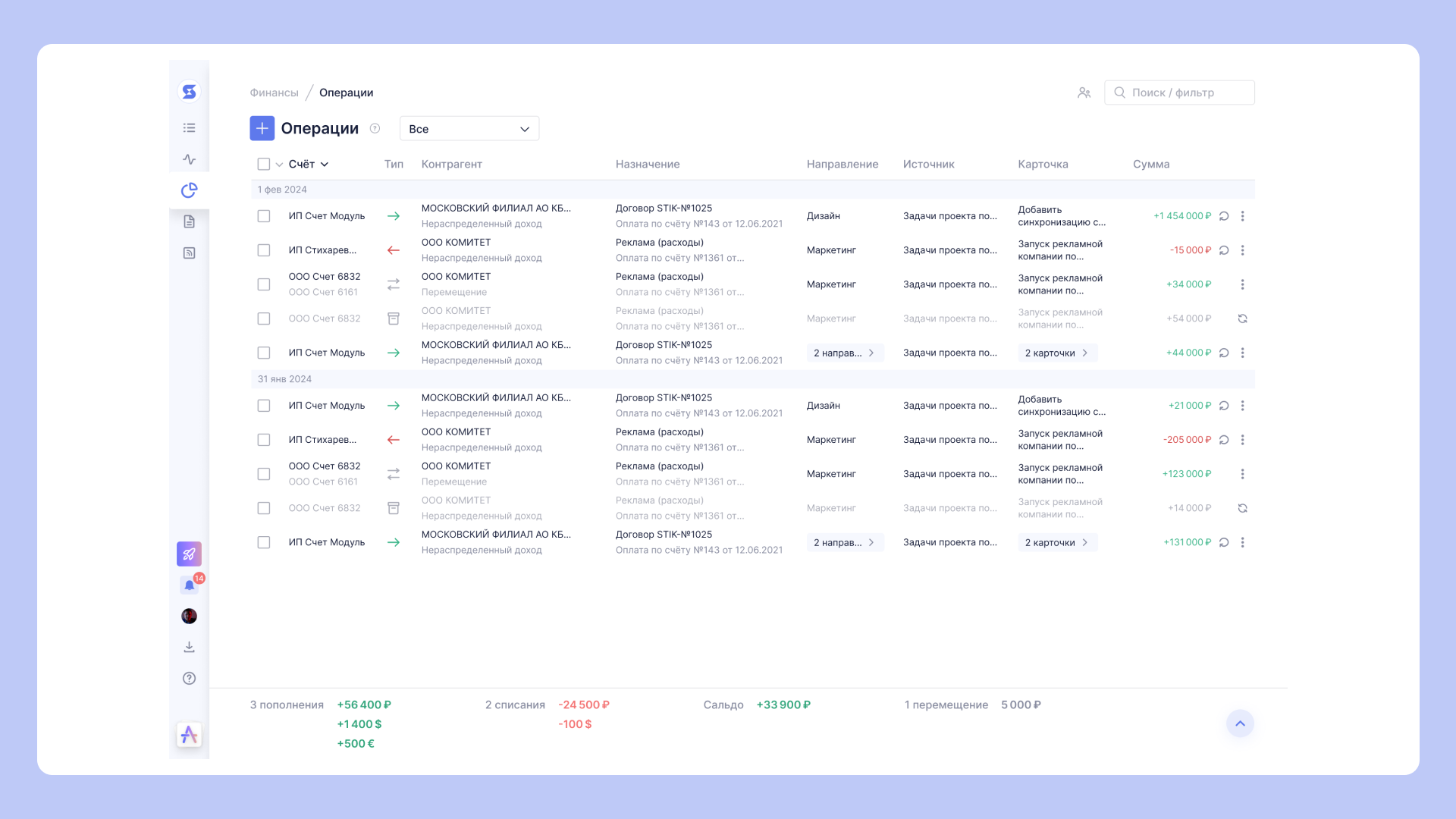Click the users icon beside search field

point(1084,93)
